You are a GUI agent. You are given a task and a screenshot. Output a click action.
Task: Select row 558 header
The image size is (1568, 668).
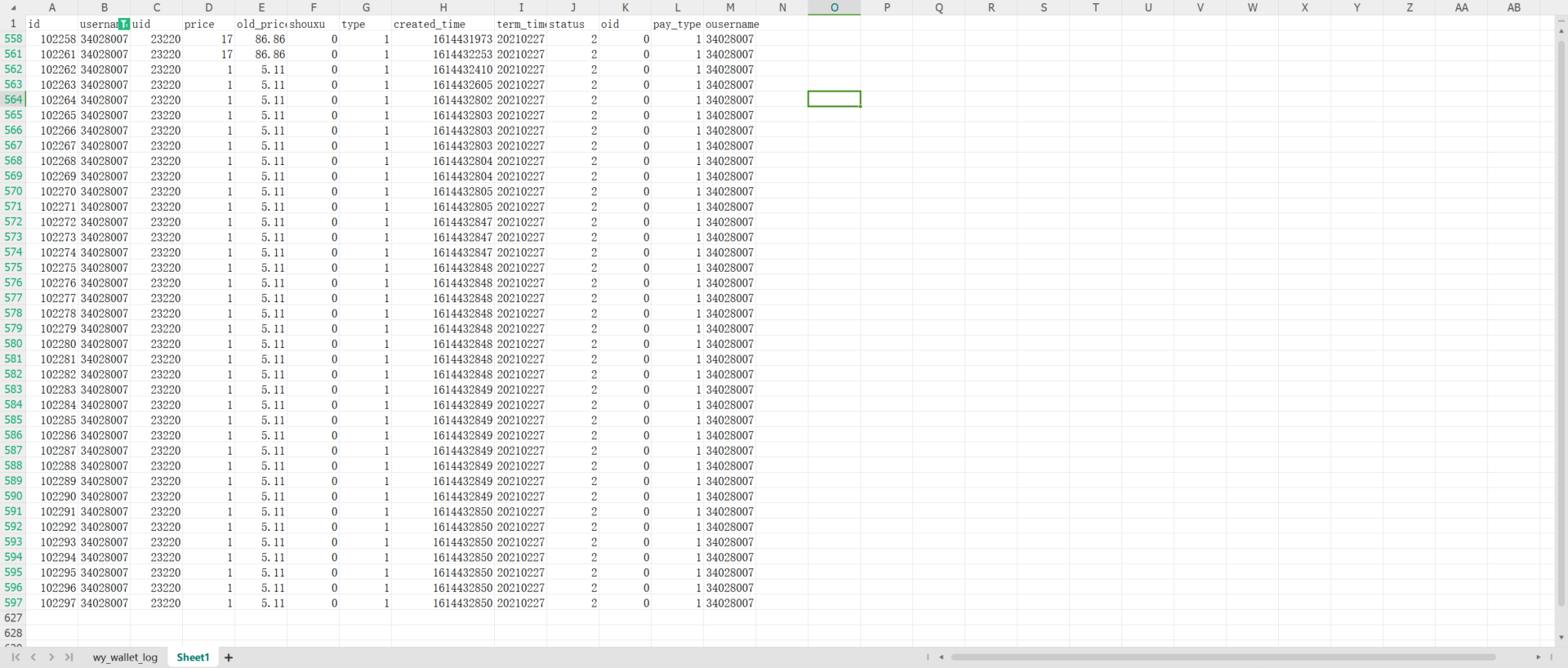click(13, 38)
